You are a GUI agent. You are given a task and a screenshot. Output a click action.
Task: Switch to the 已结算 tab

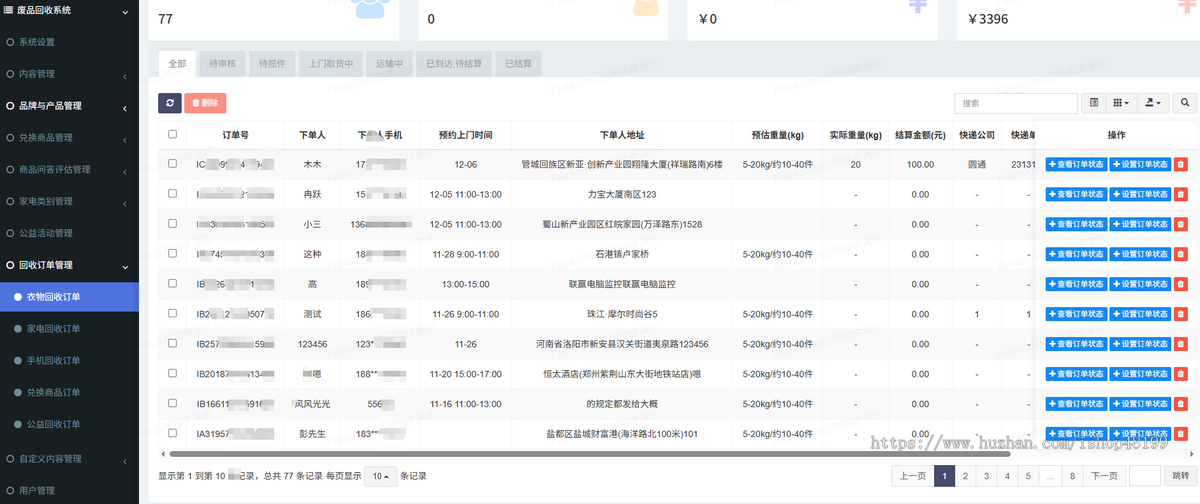519,64
